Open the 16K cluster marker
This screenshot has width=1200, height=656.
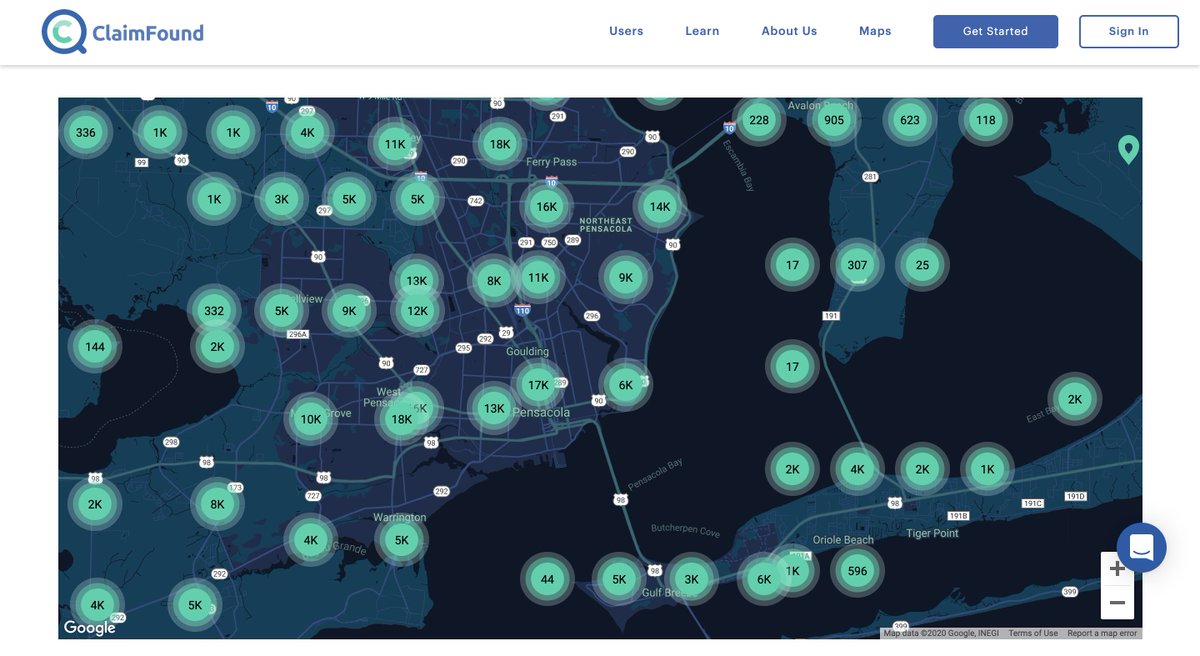[547, 207]
